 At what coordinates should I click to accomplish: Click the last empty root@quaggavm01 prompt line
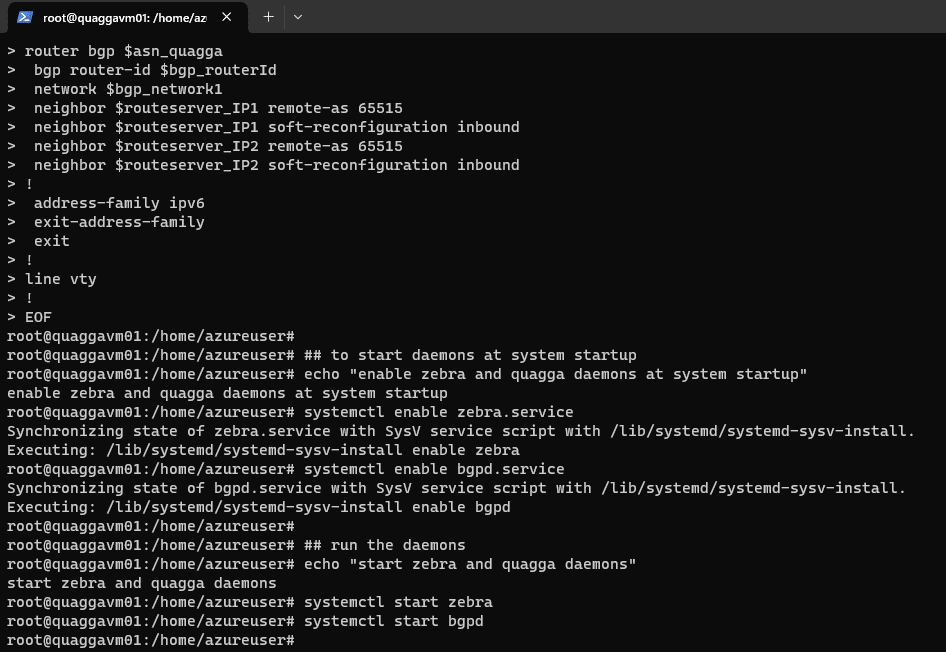point(151,640)
